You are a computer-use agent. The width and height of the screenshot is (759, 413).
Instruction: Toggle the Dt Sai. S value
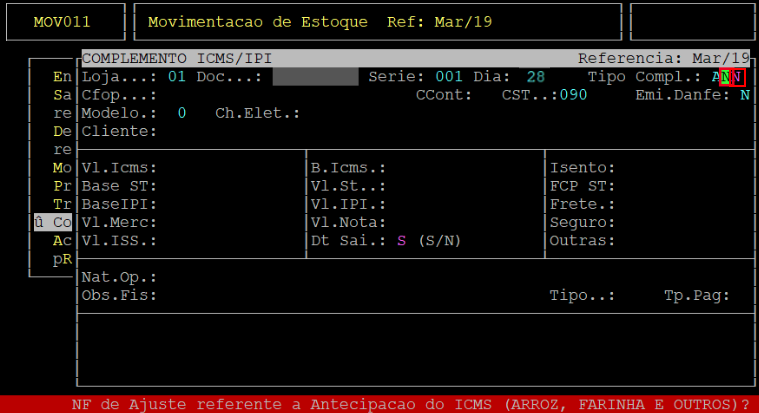pyautogui.click(x=401, y=241)
